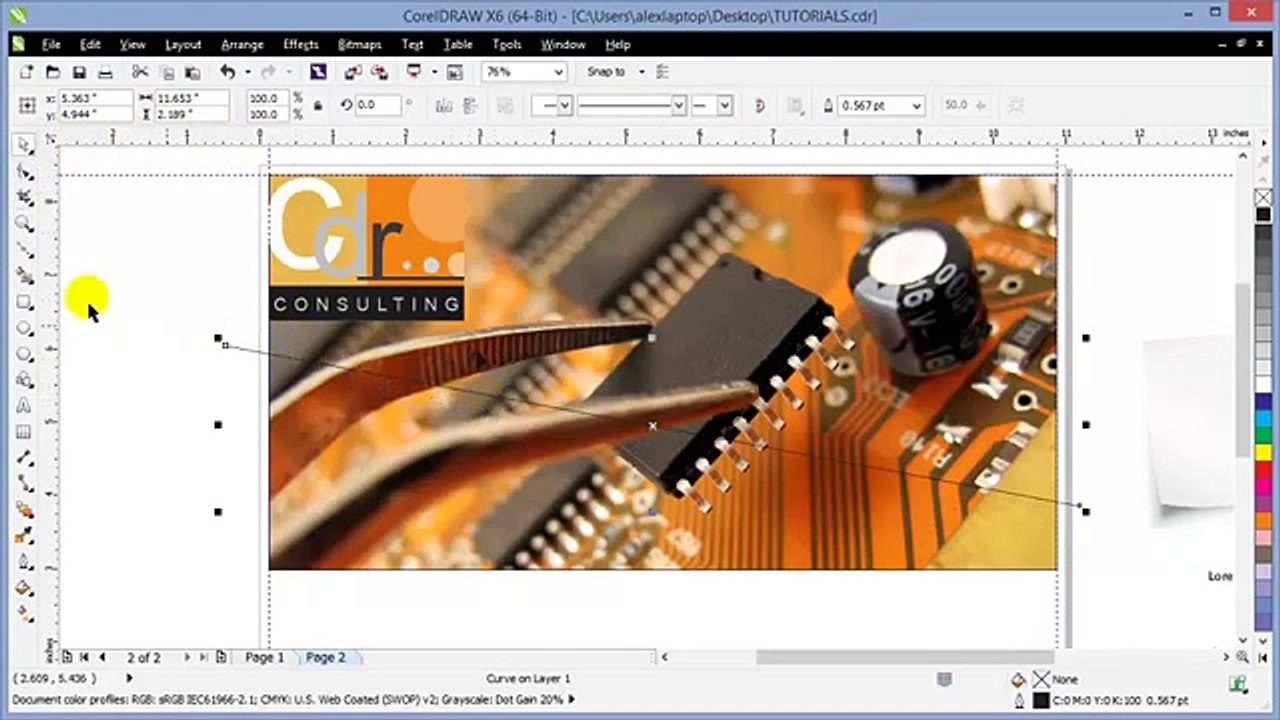Select the Pick tool in the toolbox
Viewport: 1280px width, 720px height.
pyautogui.click(x=24, y=145)
